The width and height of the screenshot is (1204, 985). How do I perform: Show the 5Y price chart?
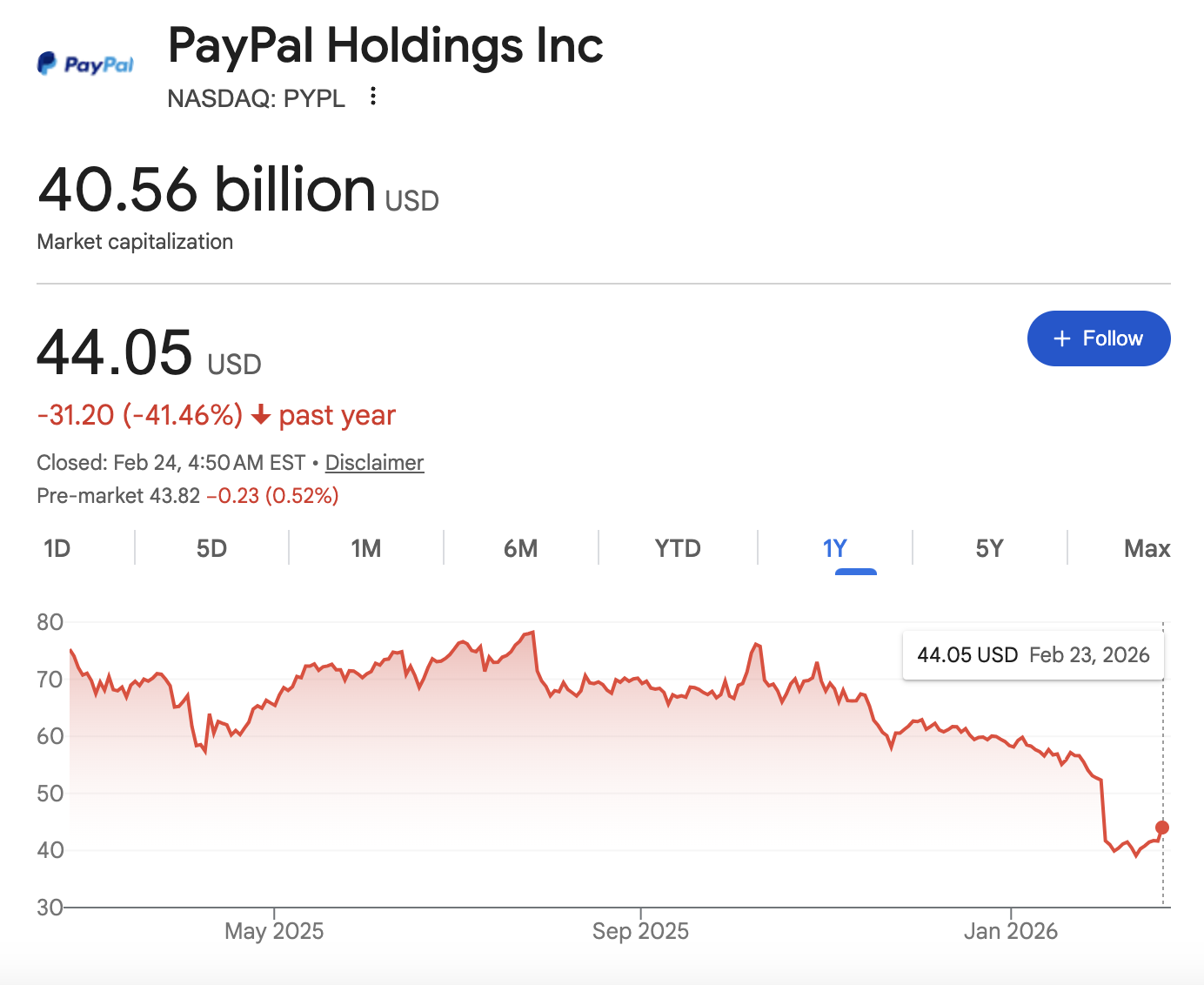point(989,548)
